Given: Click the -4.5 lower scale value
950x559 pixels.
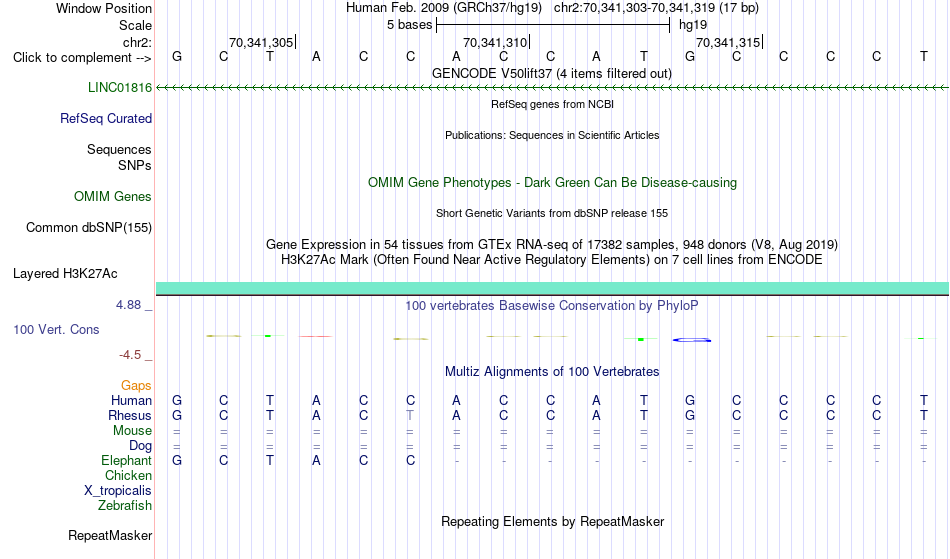Looking at the screenshot, I should tap(130, 355).
